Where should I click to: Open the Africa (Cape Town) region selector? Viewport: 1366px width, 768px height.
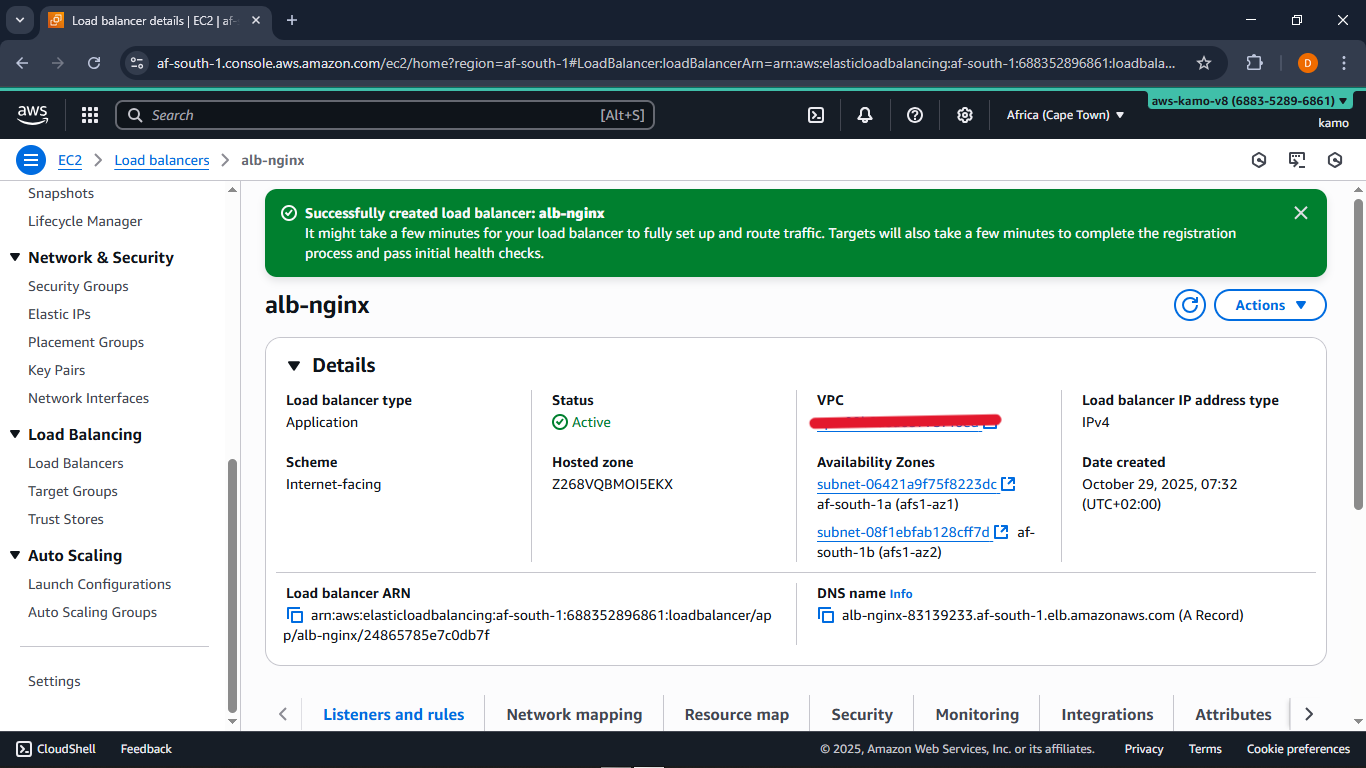1065,115
